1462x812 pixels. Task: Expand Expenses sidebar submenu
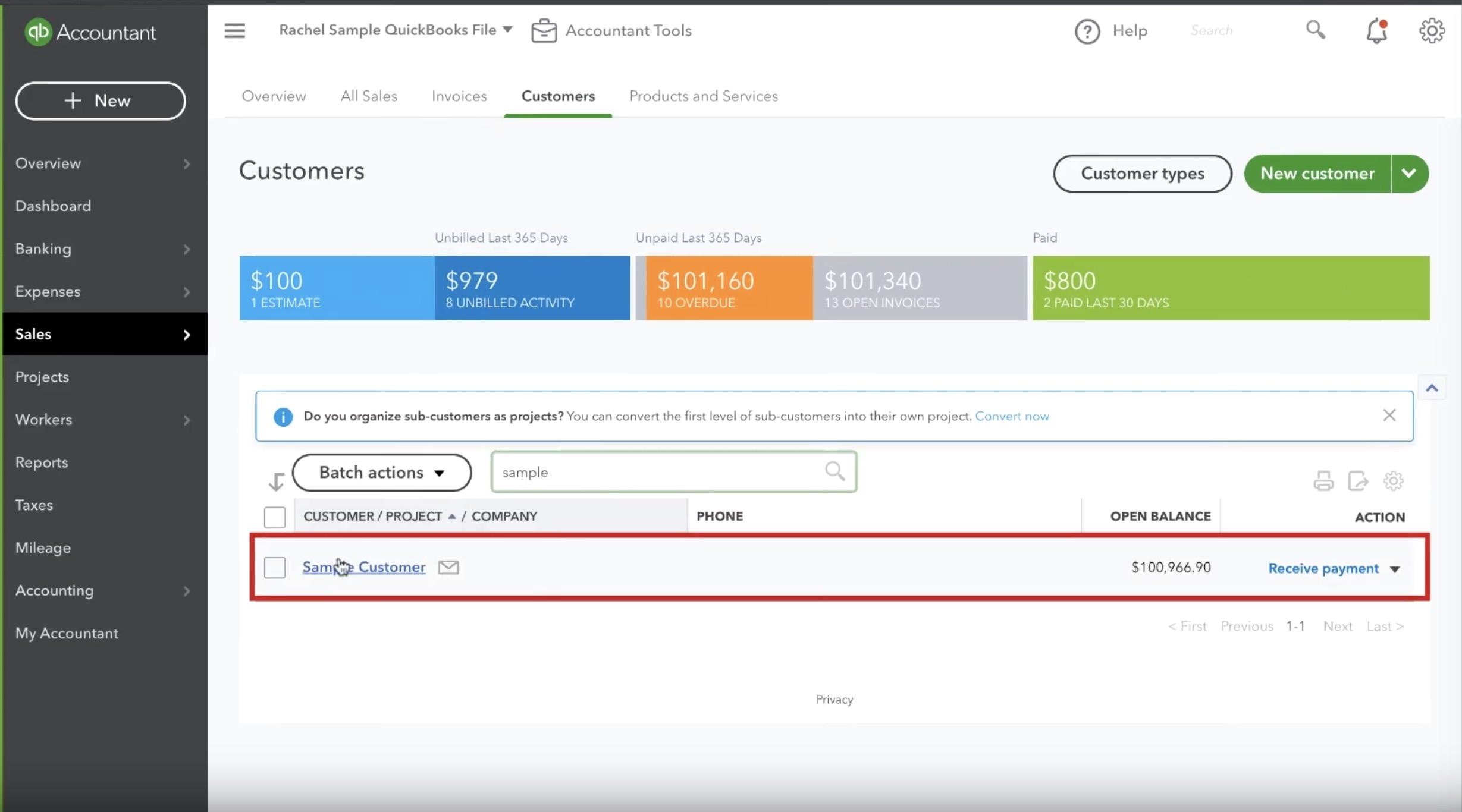tap(187, 292)
